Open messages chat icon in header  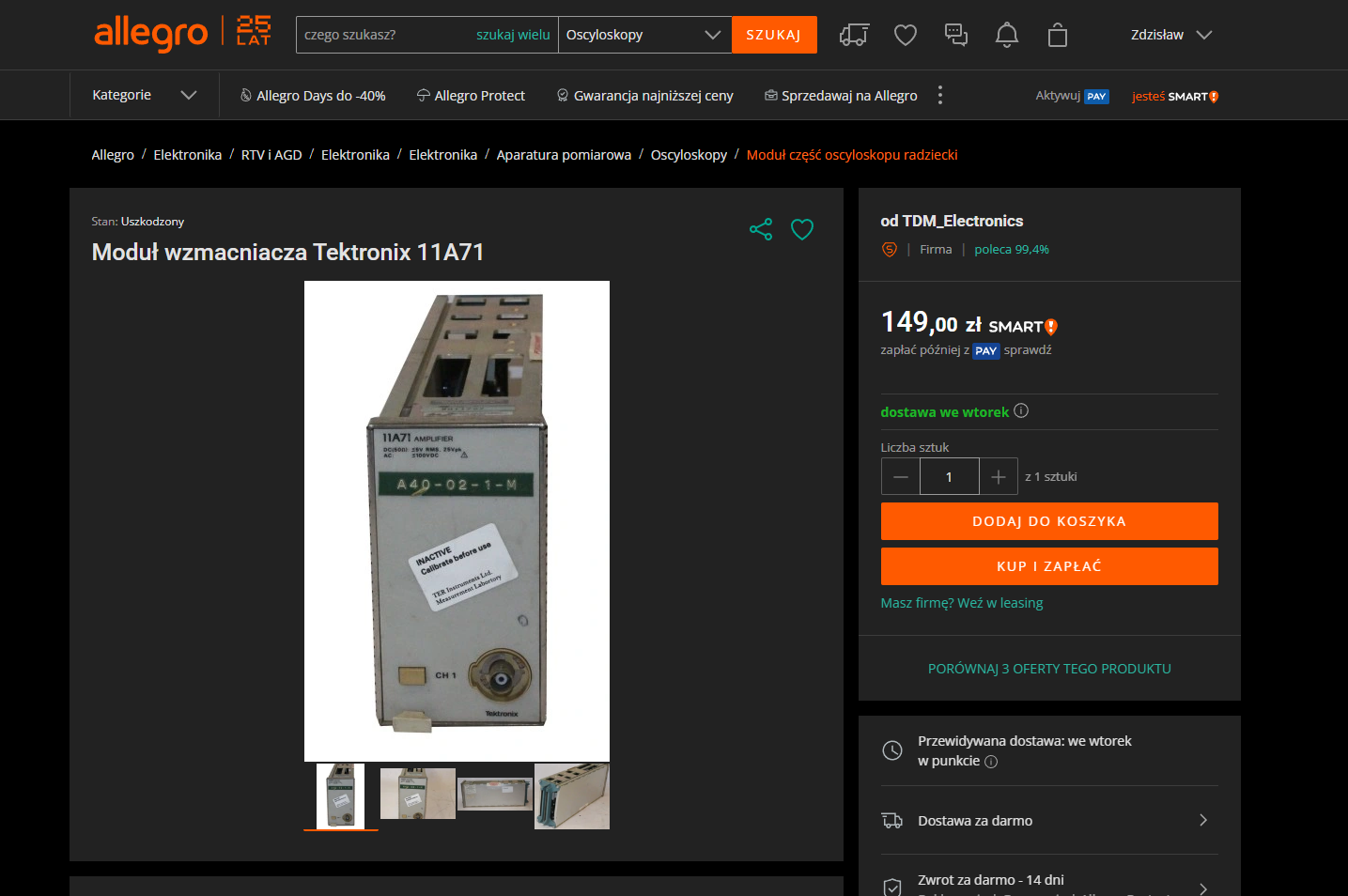956,35
